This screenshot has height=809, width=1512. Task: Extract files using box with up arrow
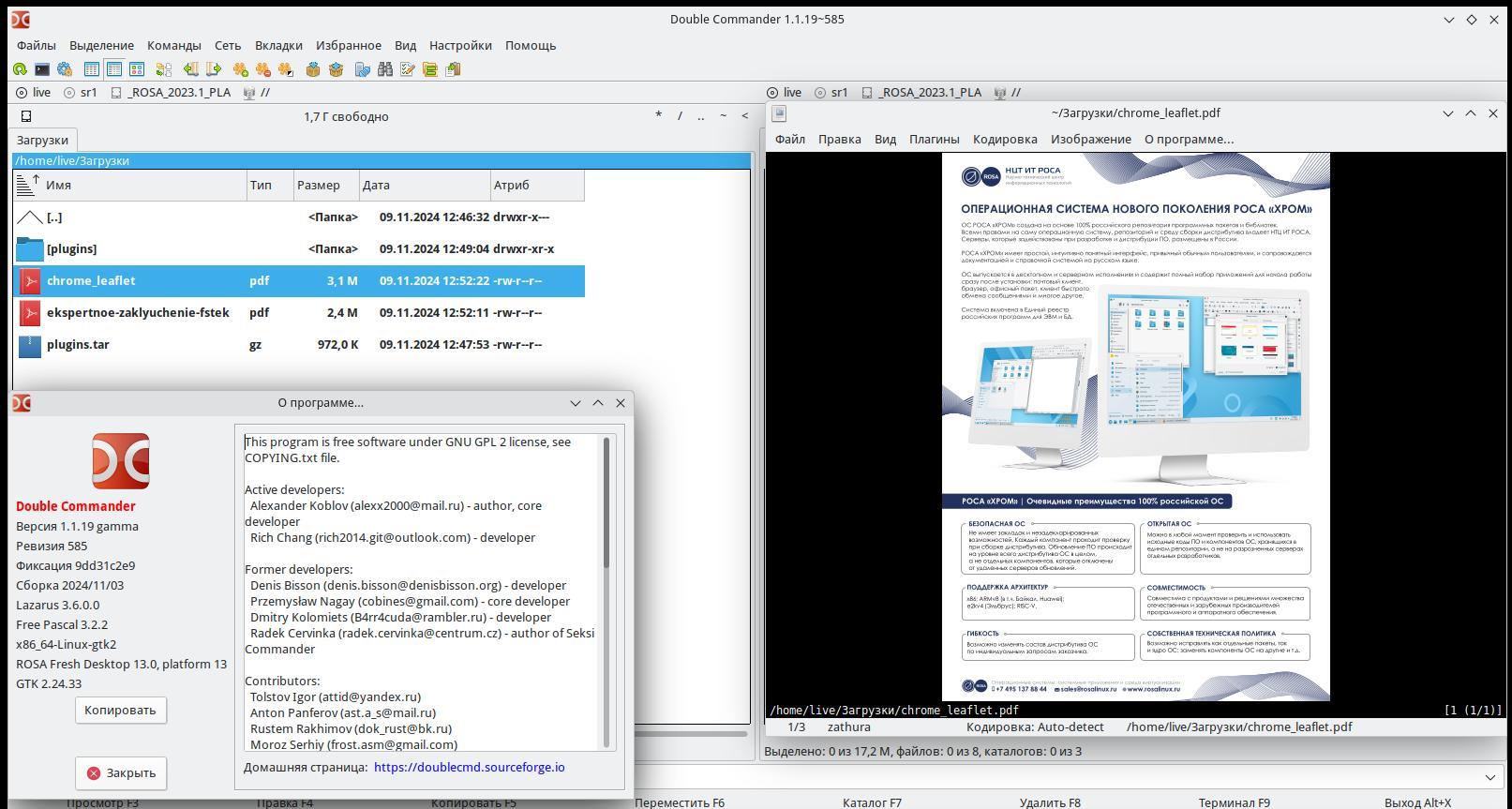click(x=336, y=69)
